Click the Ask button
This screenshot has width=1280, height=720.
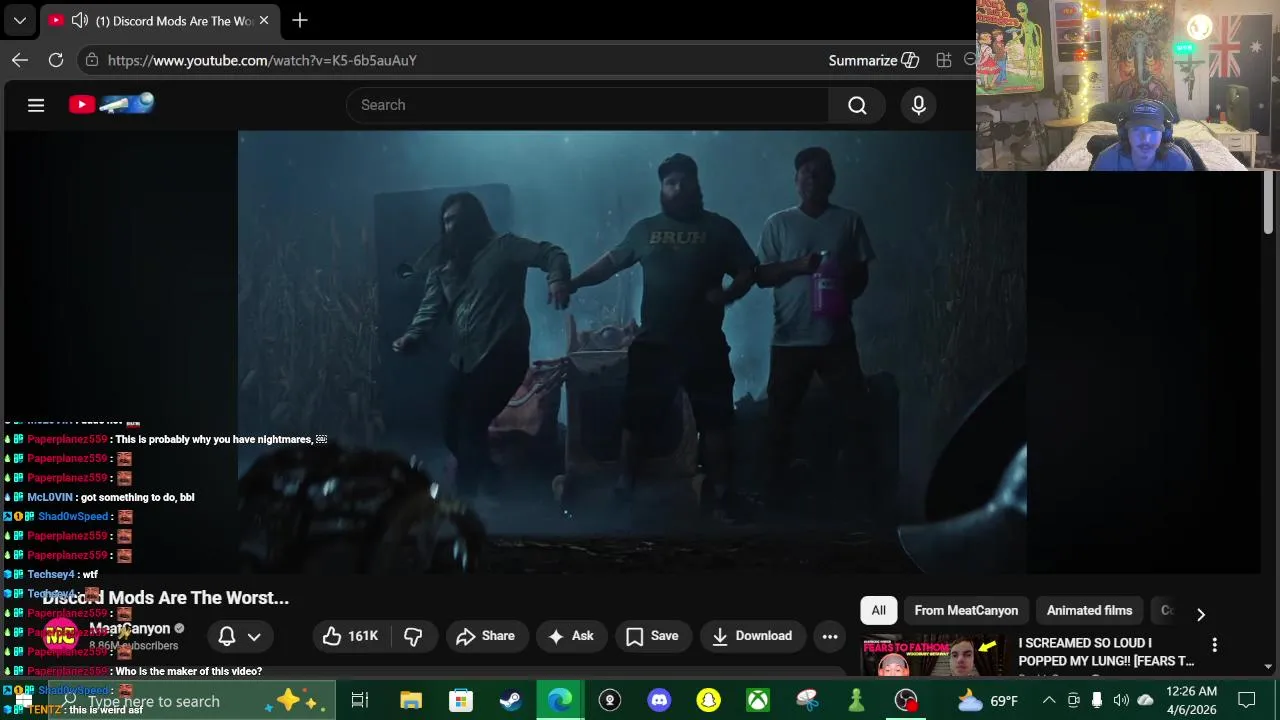point(571,636)
